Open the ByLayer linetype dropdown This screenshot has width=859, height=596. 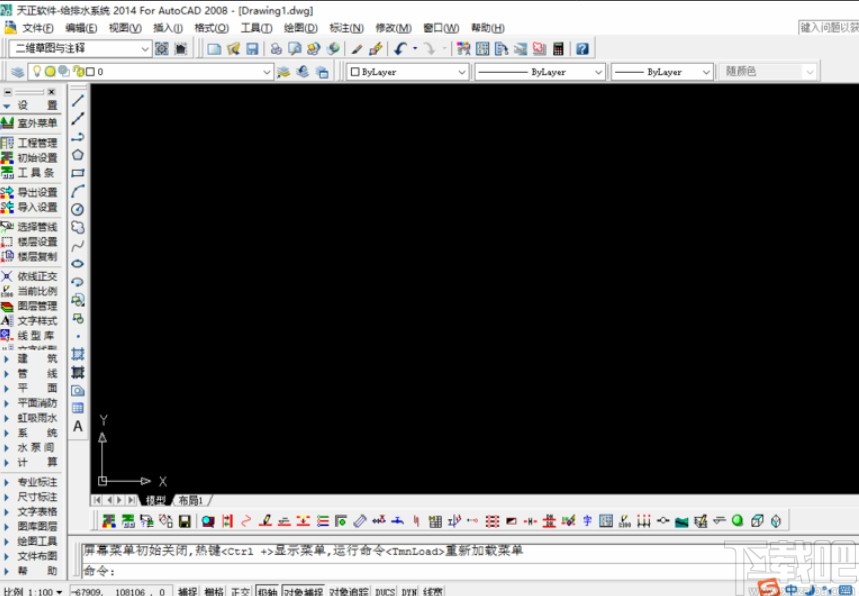[540, 72]
